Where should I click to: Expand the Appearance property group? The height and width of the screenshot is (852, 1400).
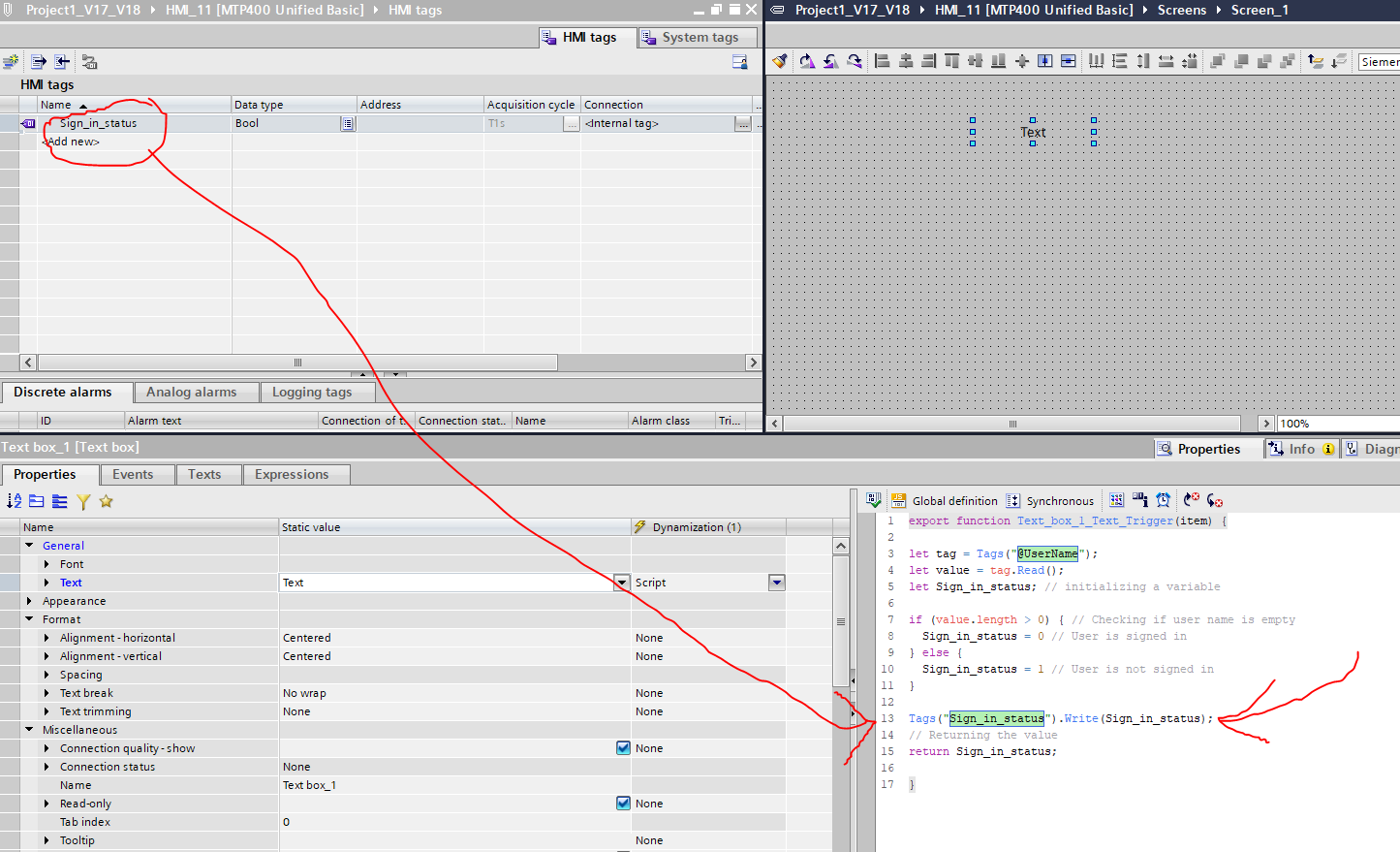(29, 601)
